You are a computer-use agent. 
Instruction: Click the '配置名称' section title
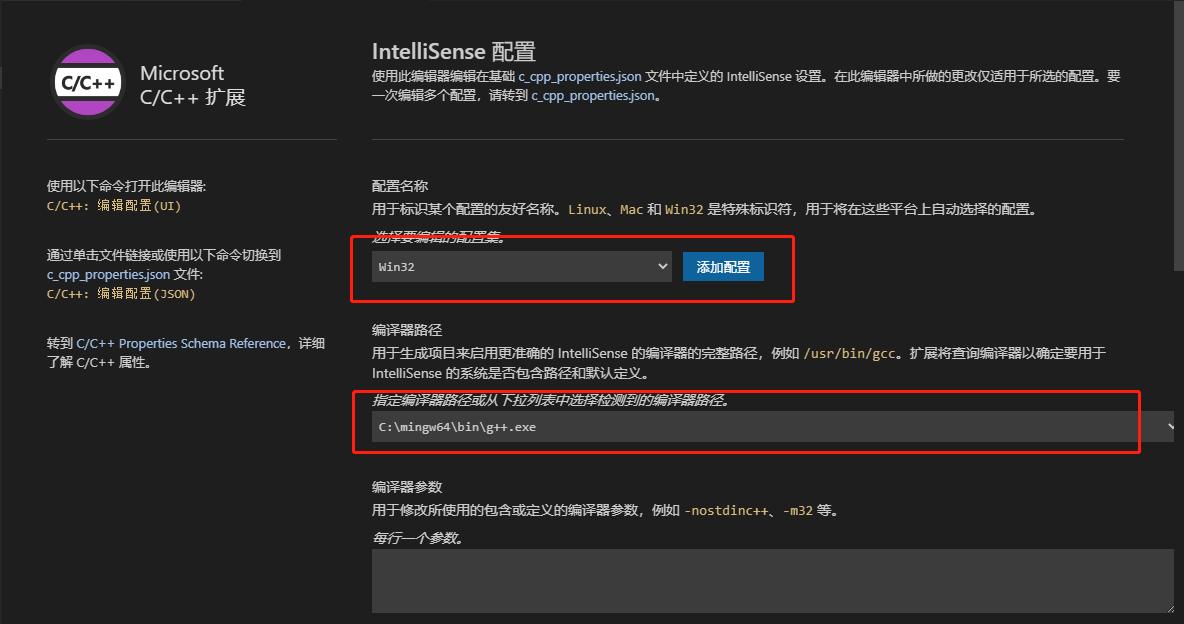point(400,186)
